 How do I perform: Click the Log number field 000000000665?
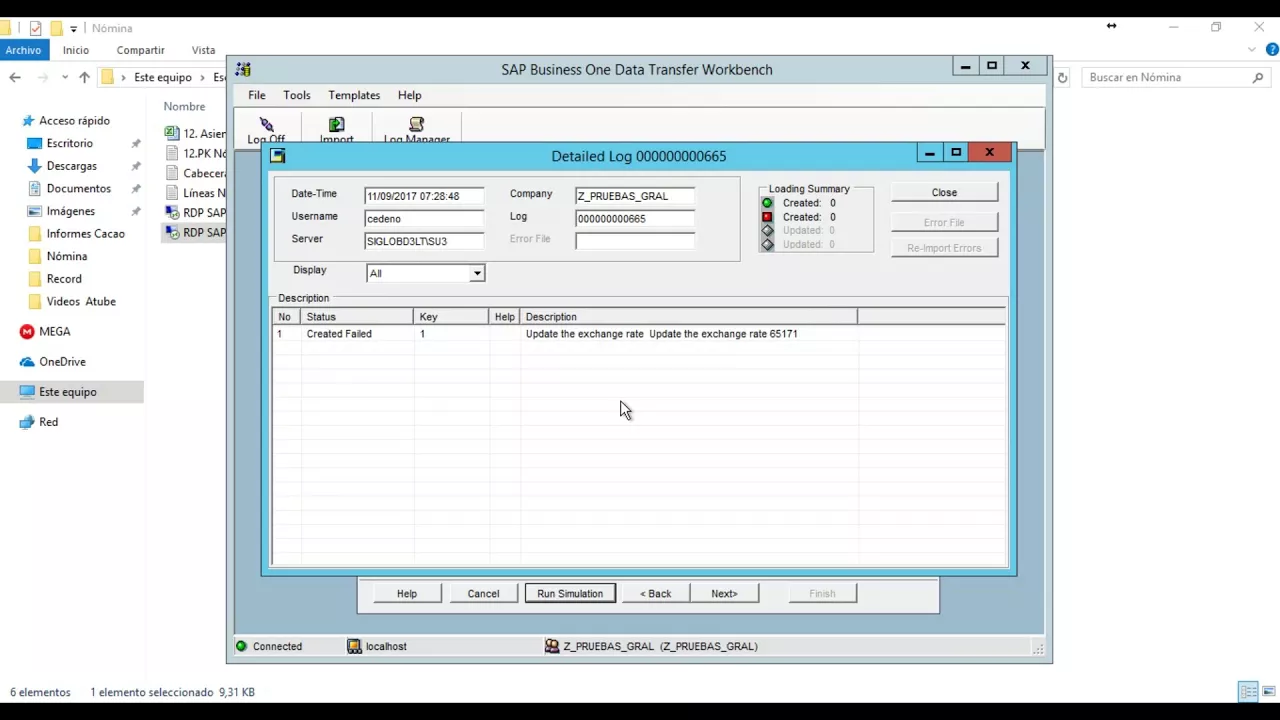click(635, 218)
